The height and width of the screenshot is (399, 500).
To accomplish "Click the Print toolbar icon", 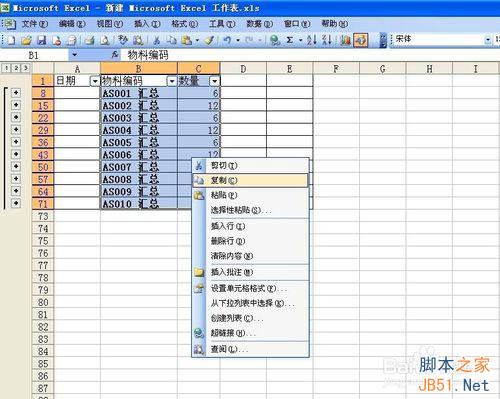I will [89, 40].
